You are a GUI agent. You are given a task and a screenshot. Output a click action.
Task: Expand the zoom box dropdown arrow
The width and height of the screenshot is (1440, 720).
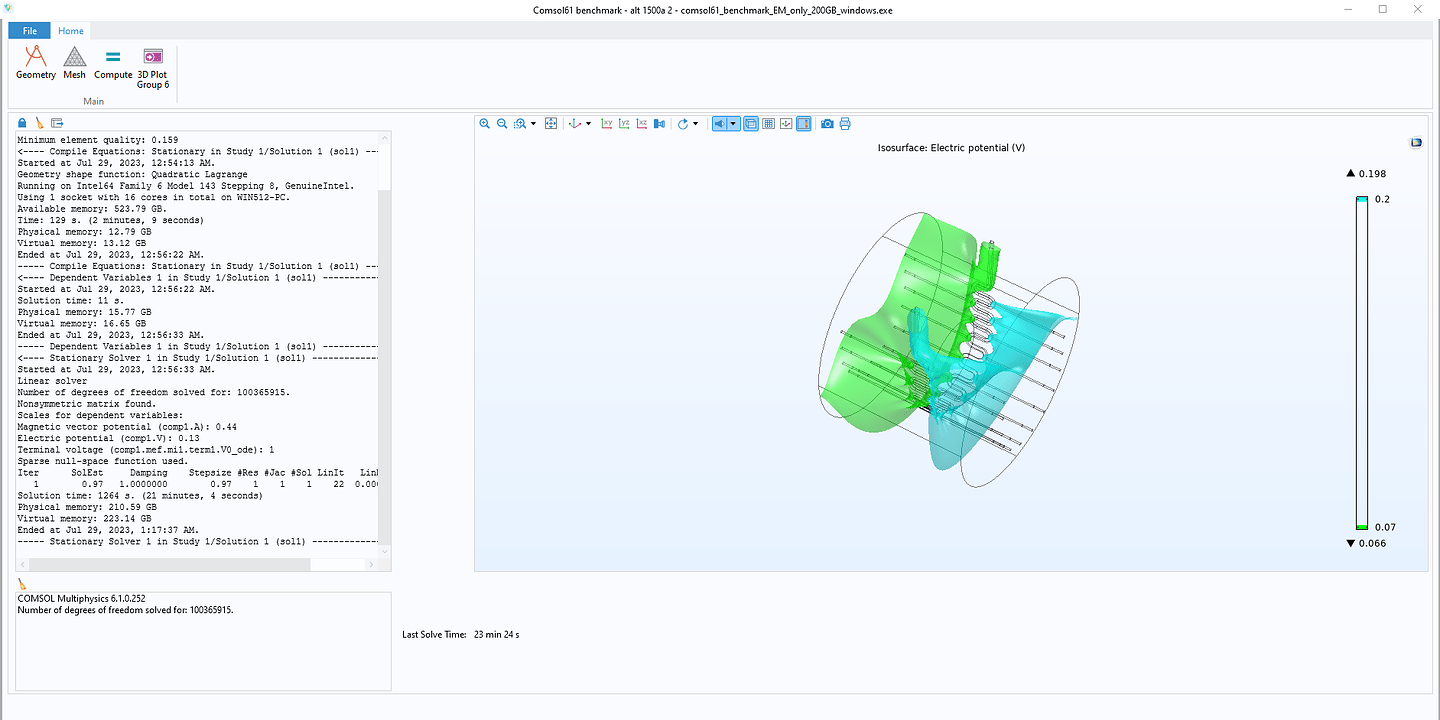[x=534, y=124]
